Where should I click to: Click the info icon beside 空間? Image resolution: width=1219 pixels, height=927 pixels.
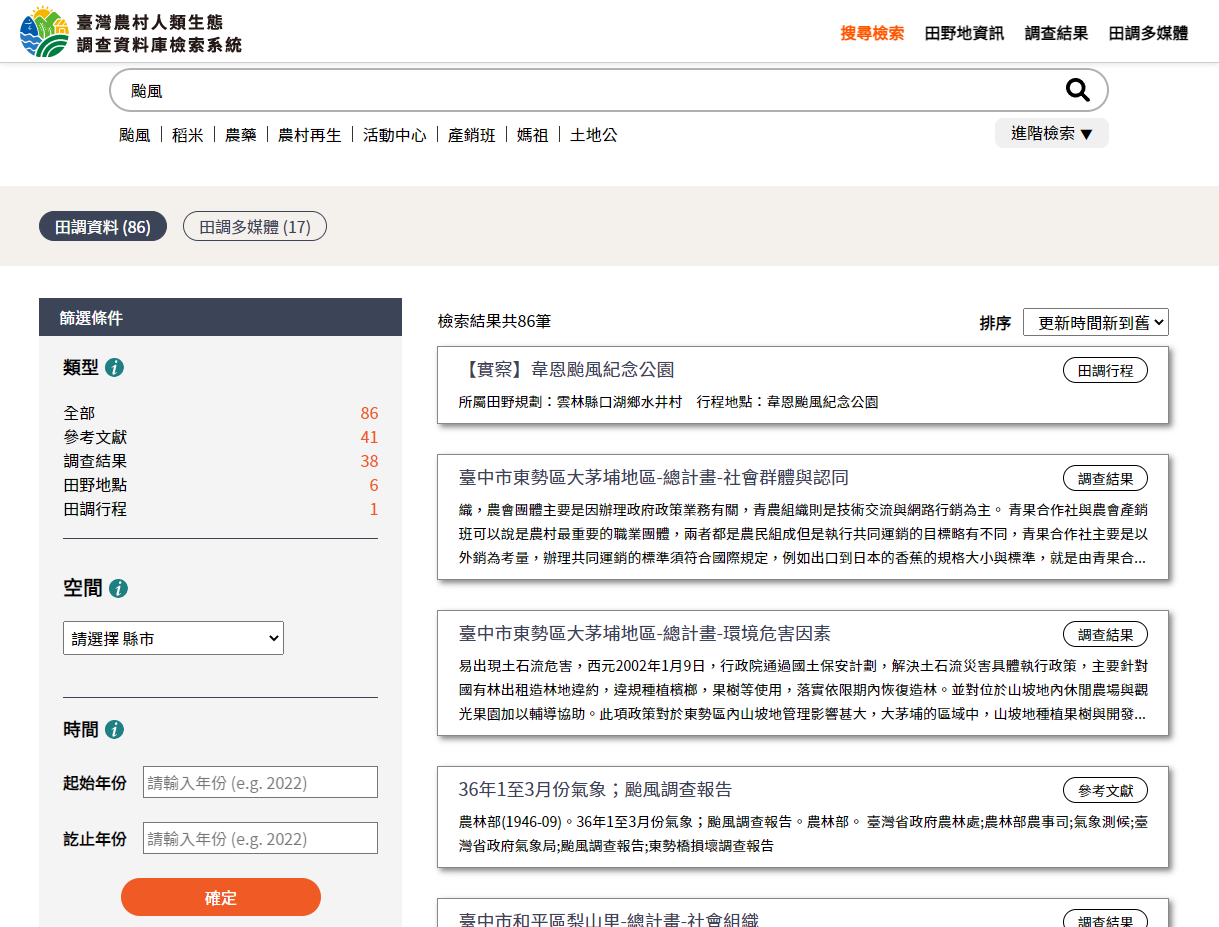pyautogui.click(x=119, y=589)
